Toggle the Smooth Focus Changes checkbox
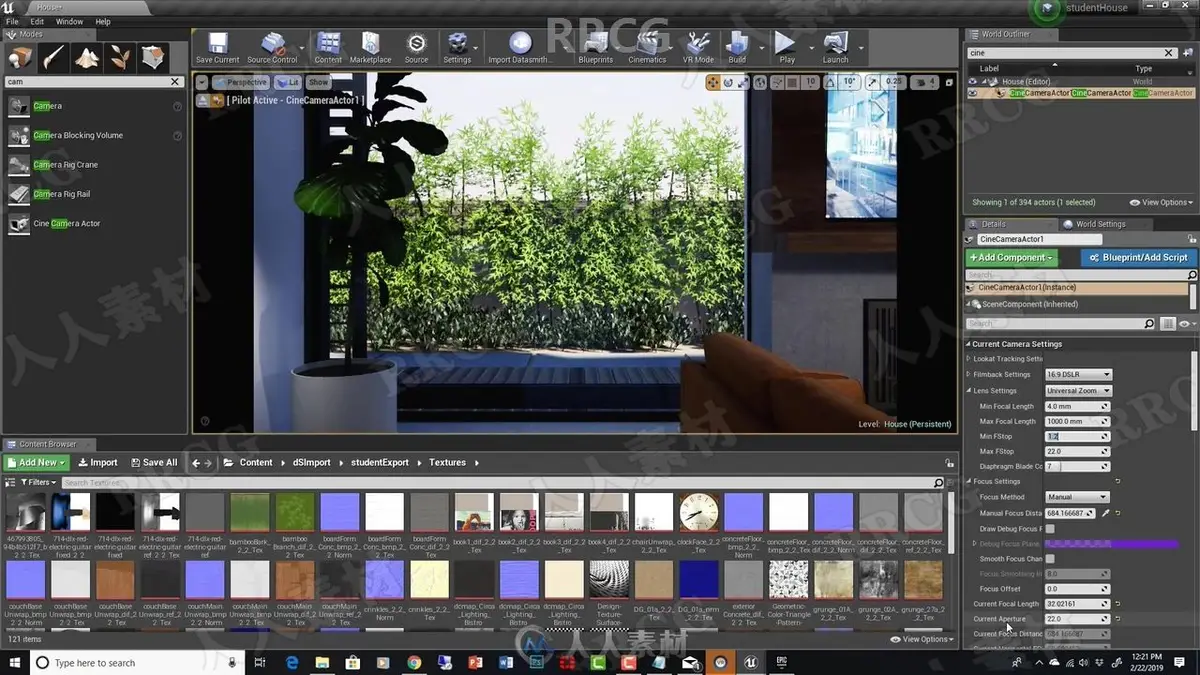Screen dimensions: 1200x675 click(1051, 558)
